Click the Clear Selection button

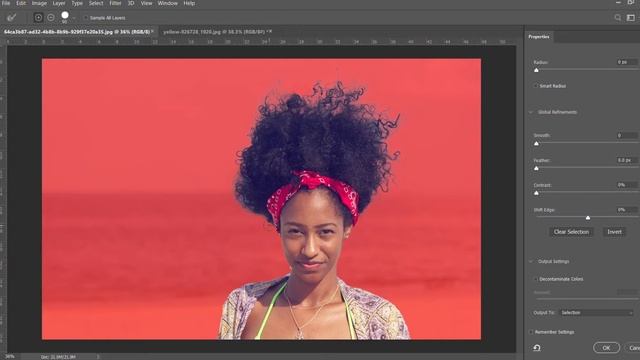(571, 232)
